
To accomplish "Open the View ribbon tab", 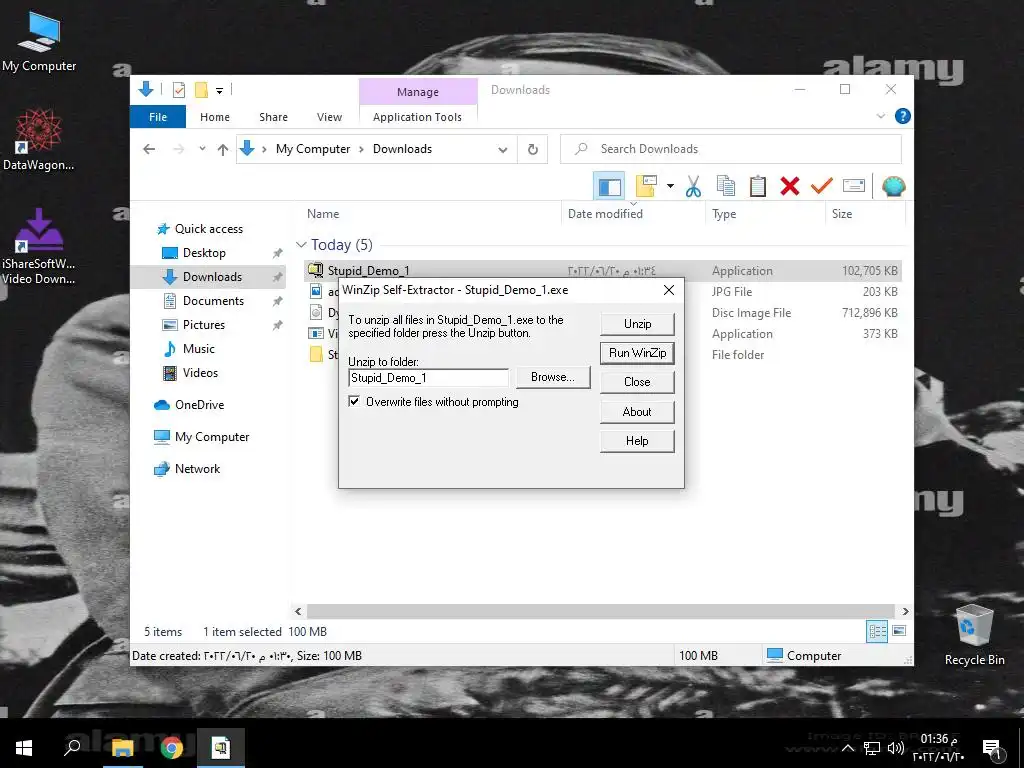I will [x=329, y=117].
